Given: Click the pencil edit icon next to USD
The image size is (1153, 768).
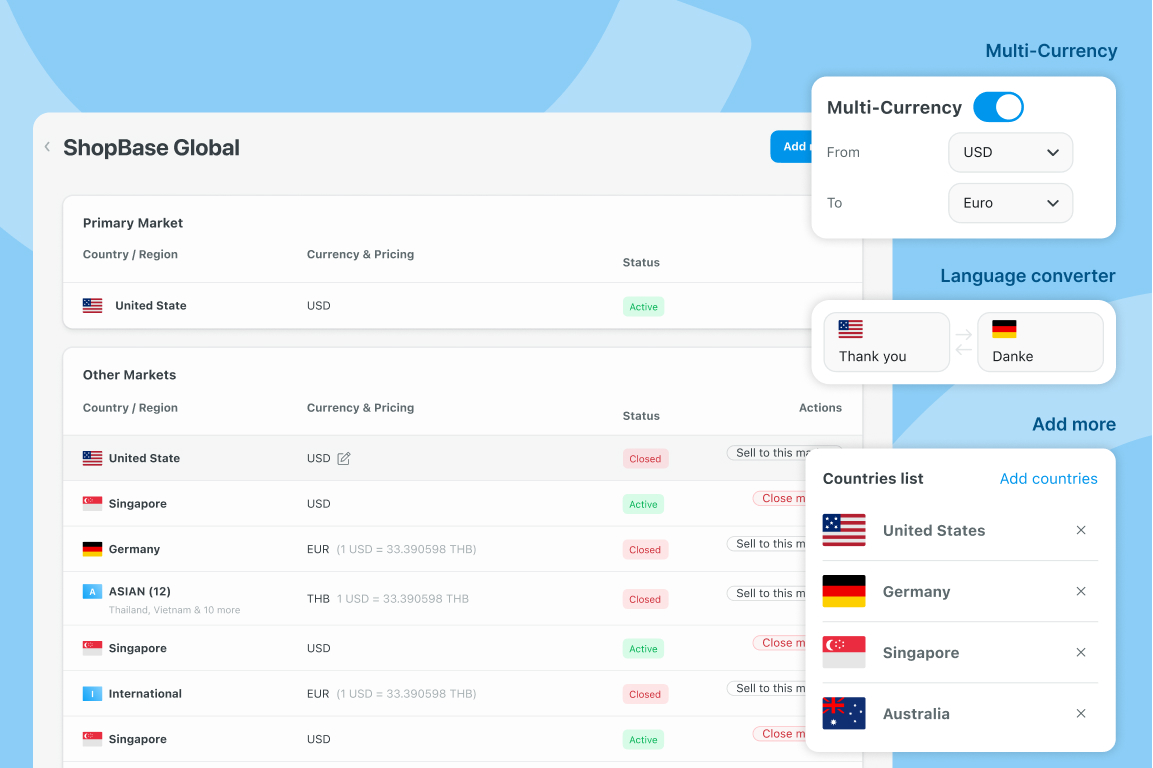Looking at the screenshot, I should 344,458.
